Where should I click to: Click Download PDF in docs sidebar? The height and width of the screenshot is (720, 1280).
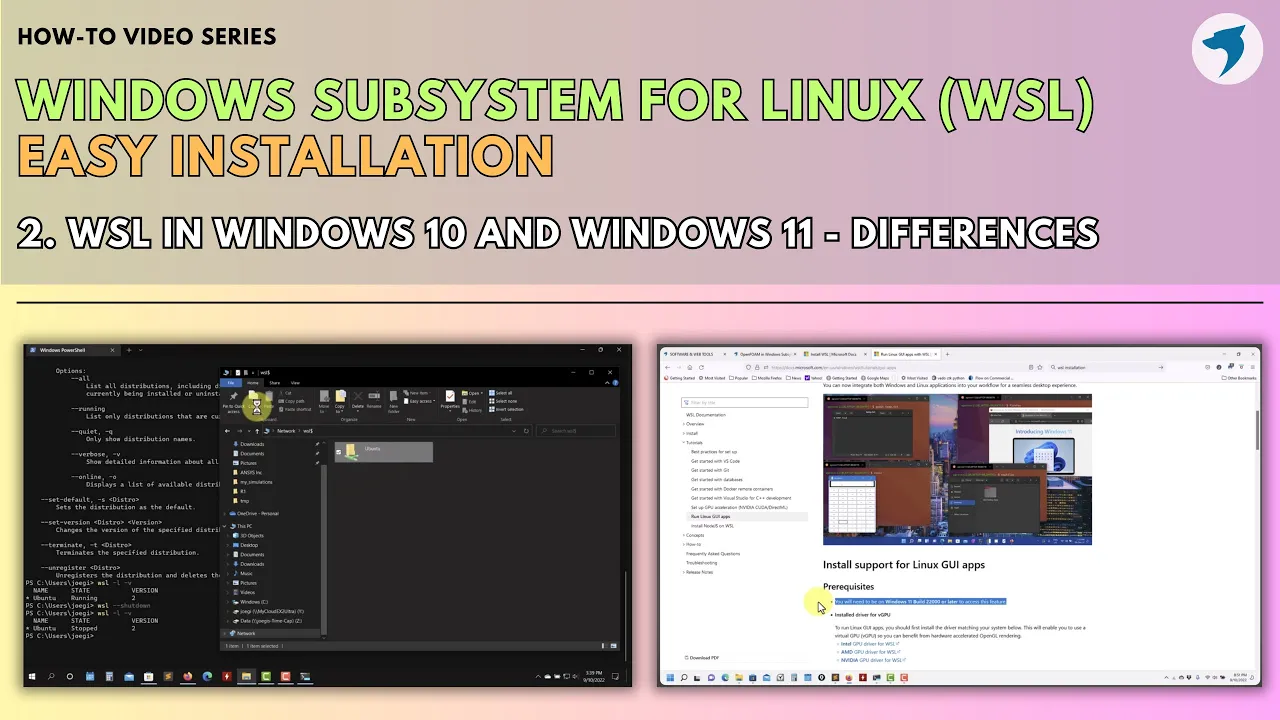[702, 658]
